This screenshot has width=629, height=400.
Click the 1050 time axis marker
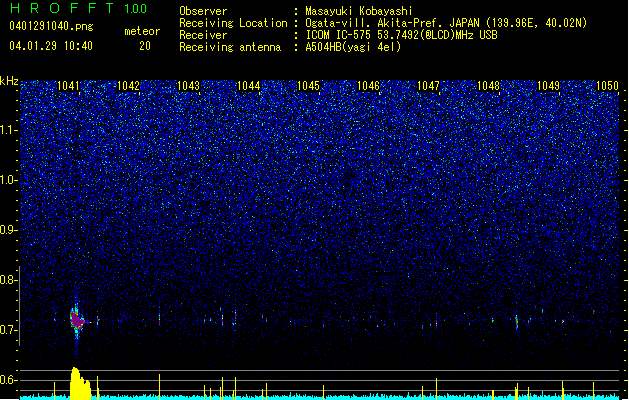607,86
